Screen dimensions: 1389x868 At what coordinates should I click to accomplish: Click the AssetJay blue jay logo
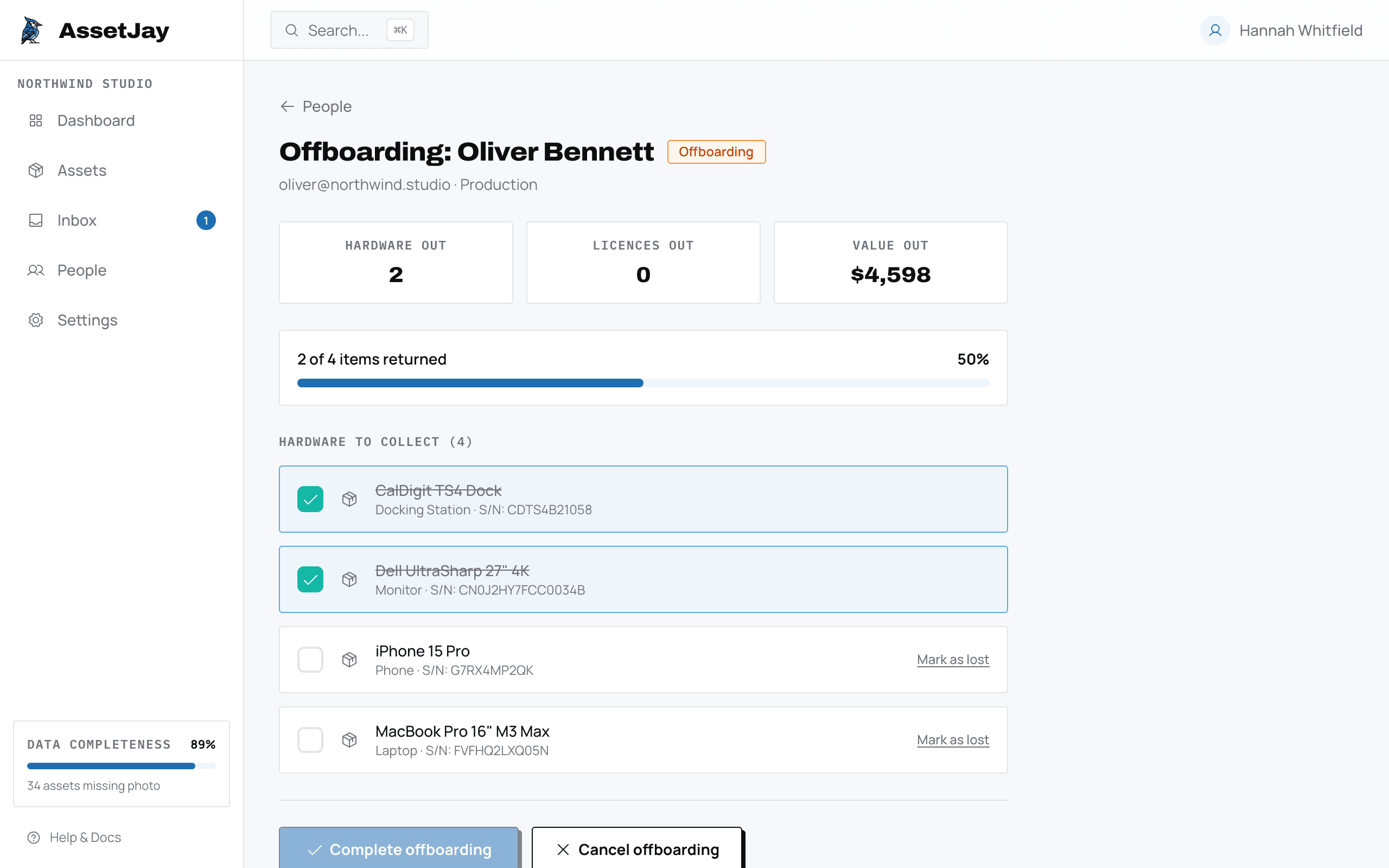(31, 30)
